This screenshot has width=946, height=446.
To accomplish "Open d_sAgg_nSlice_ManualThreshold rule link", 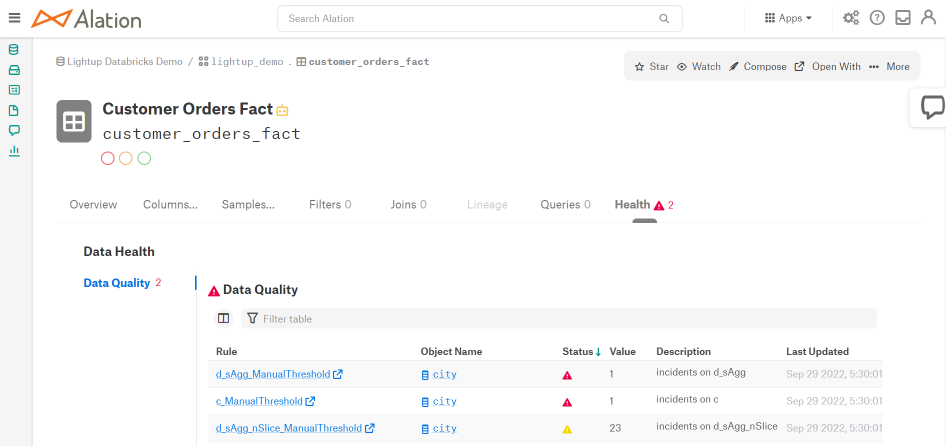I will click(x=295, y=428).
